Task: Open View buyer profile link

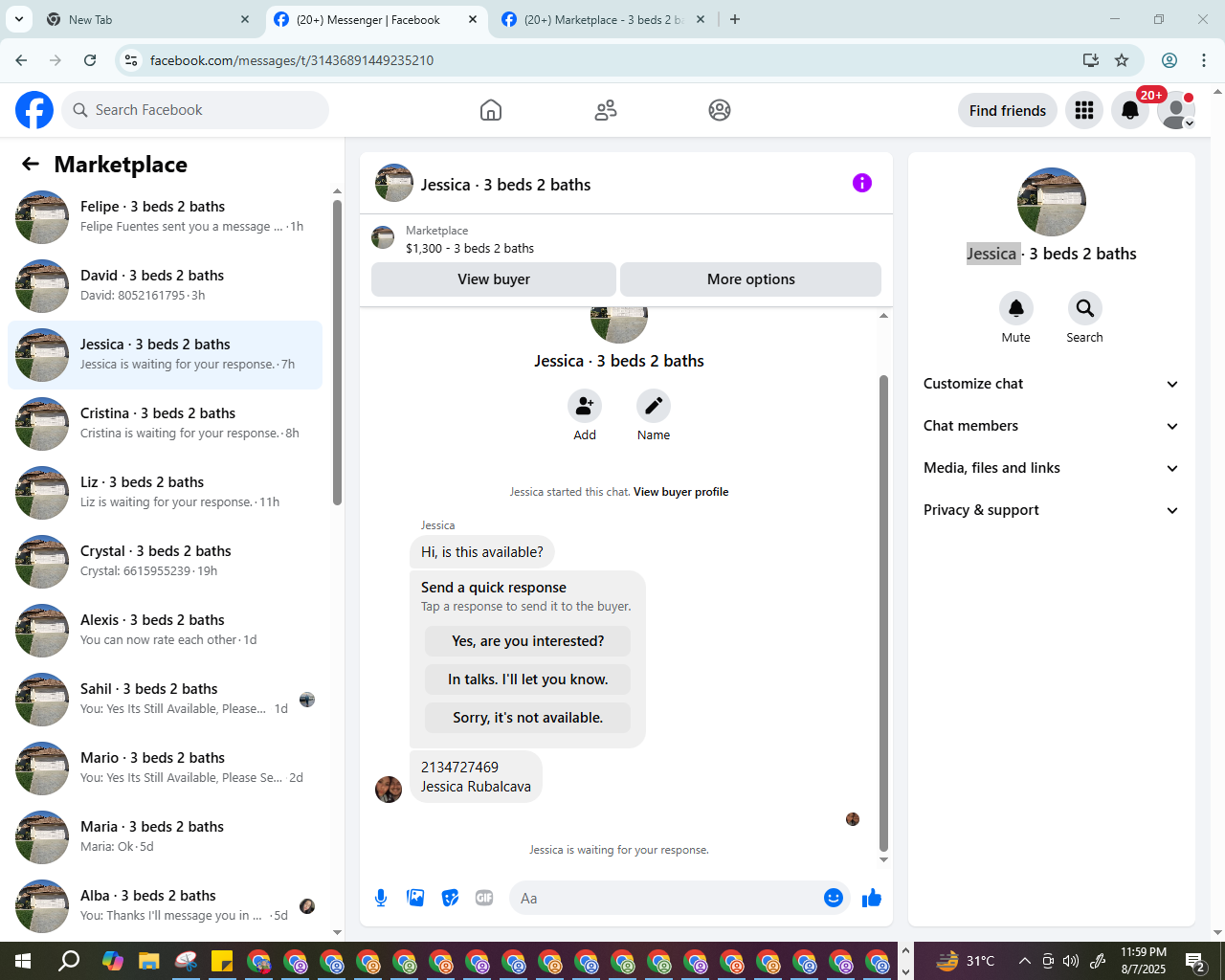Action: point(681,492)
